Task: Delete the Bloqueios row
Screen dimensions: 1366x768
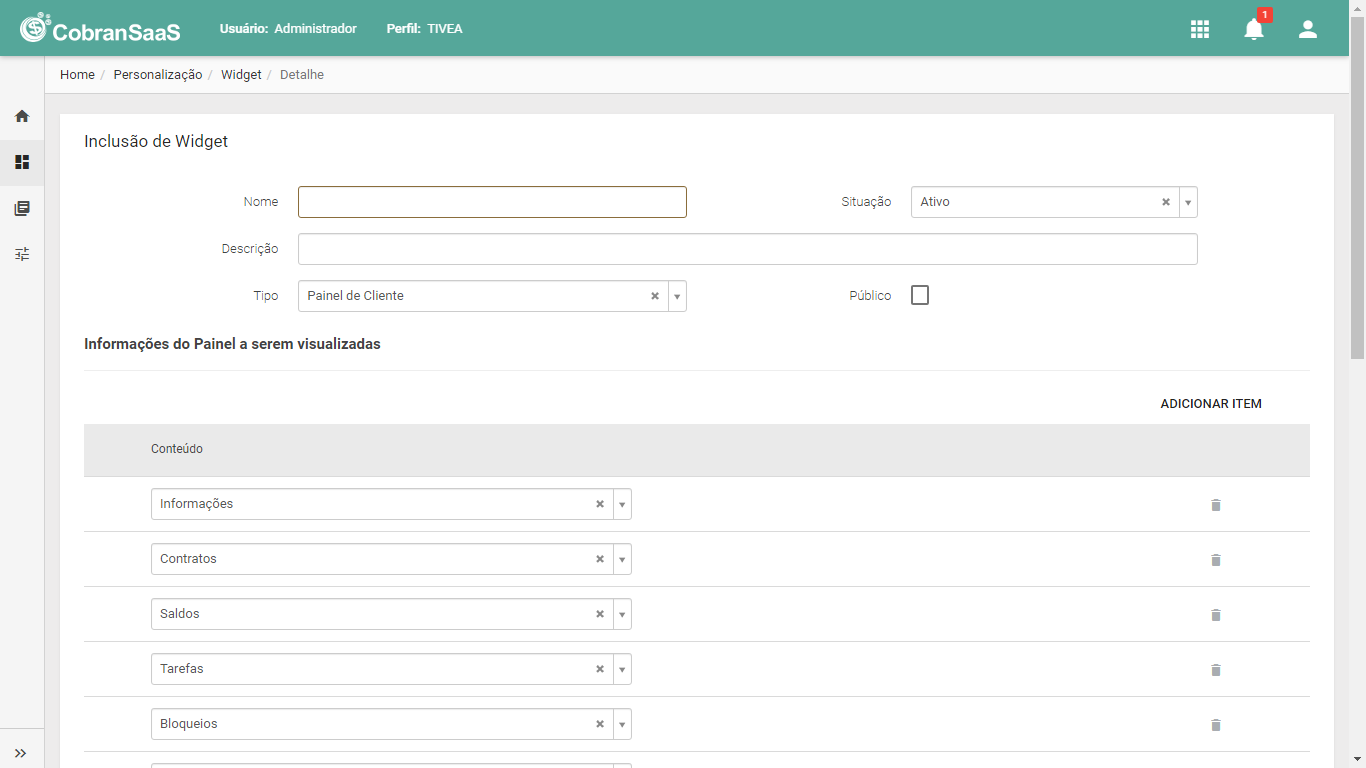Action: coord(1216,725)
